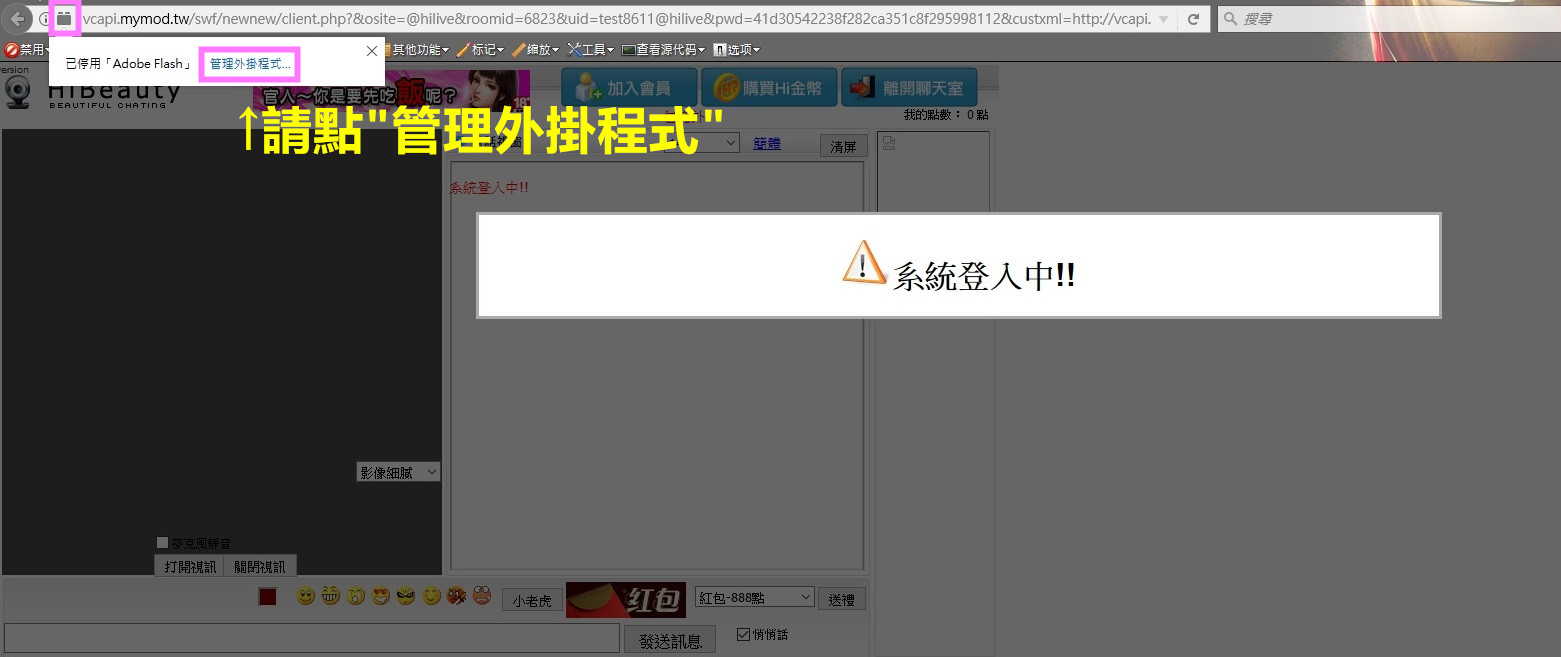
Task: Click the red 系統登入中!! chat message
Action: tap(489, 187)
